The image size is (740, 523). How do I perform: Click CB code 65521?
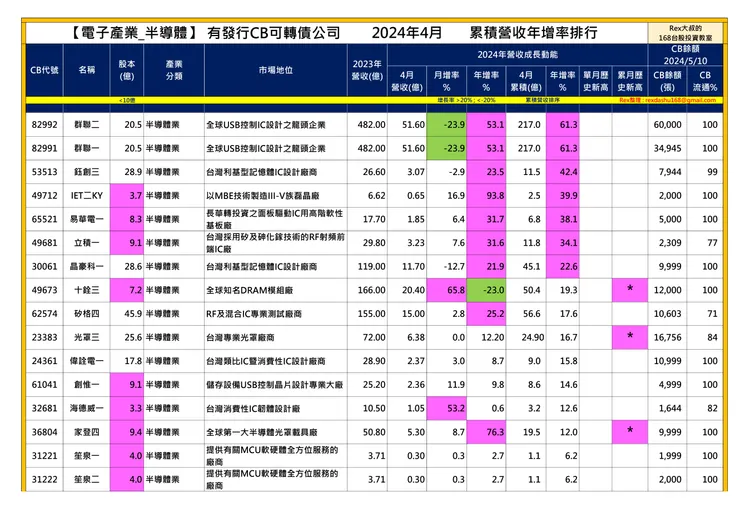click(x=44, y=219)
